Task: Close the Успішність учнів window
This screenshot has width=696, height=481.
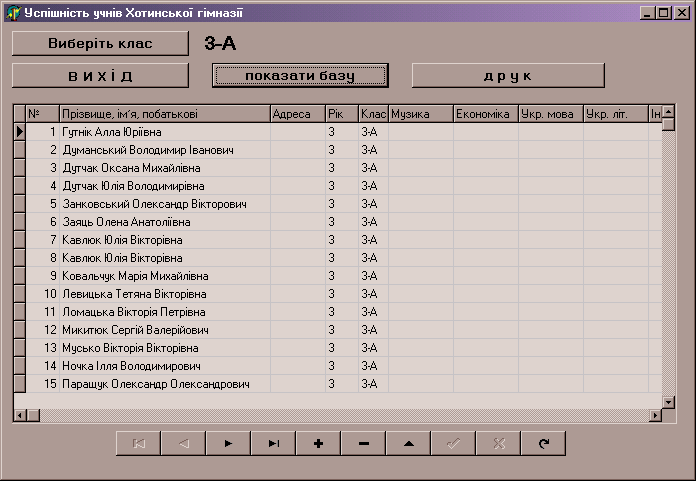Action: click(681, 13)
